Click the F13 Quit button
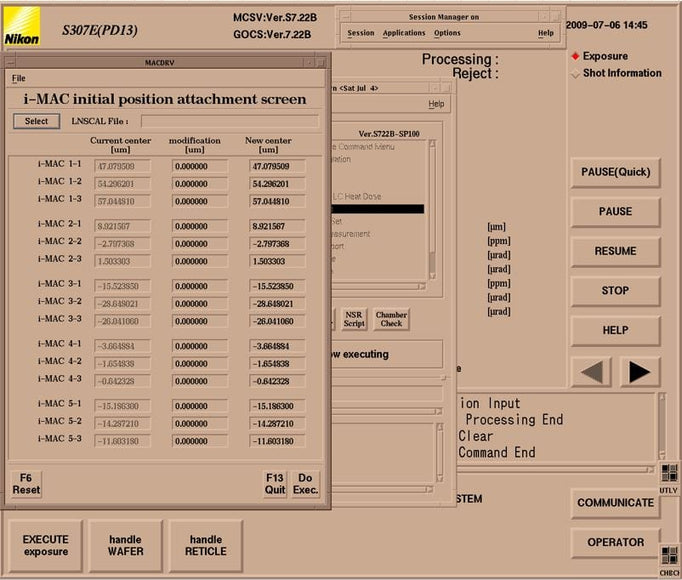Image resolution: width=682 pixels, height=580 pixels. pos(275,484)
